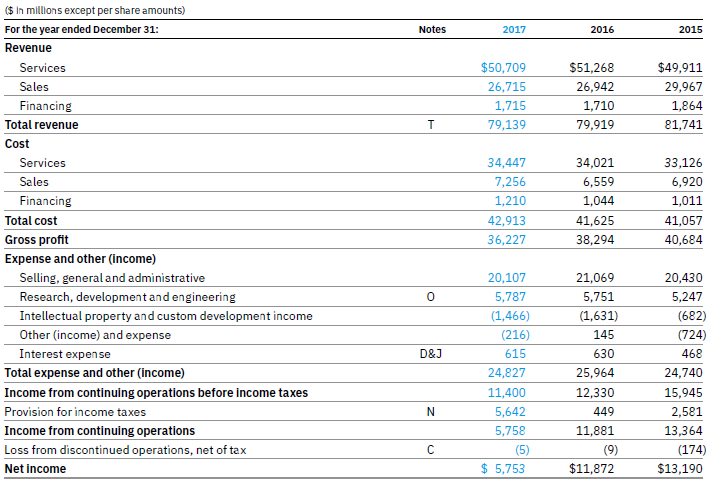This screenshot has height=480, width=717.
Task: Open note O for Research, development and engineering
Action: click(x=431, y=297)
